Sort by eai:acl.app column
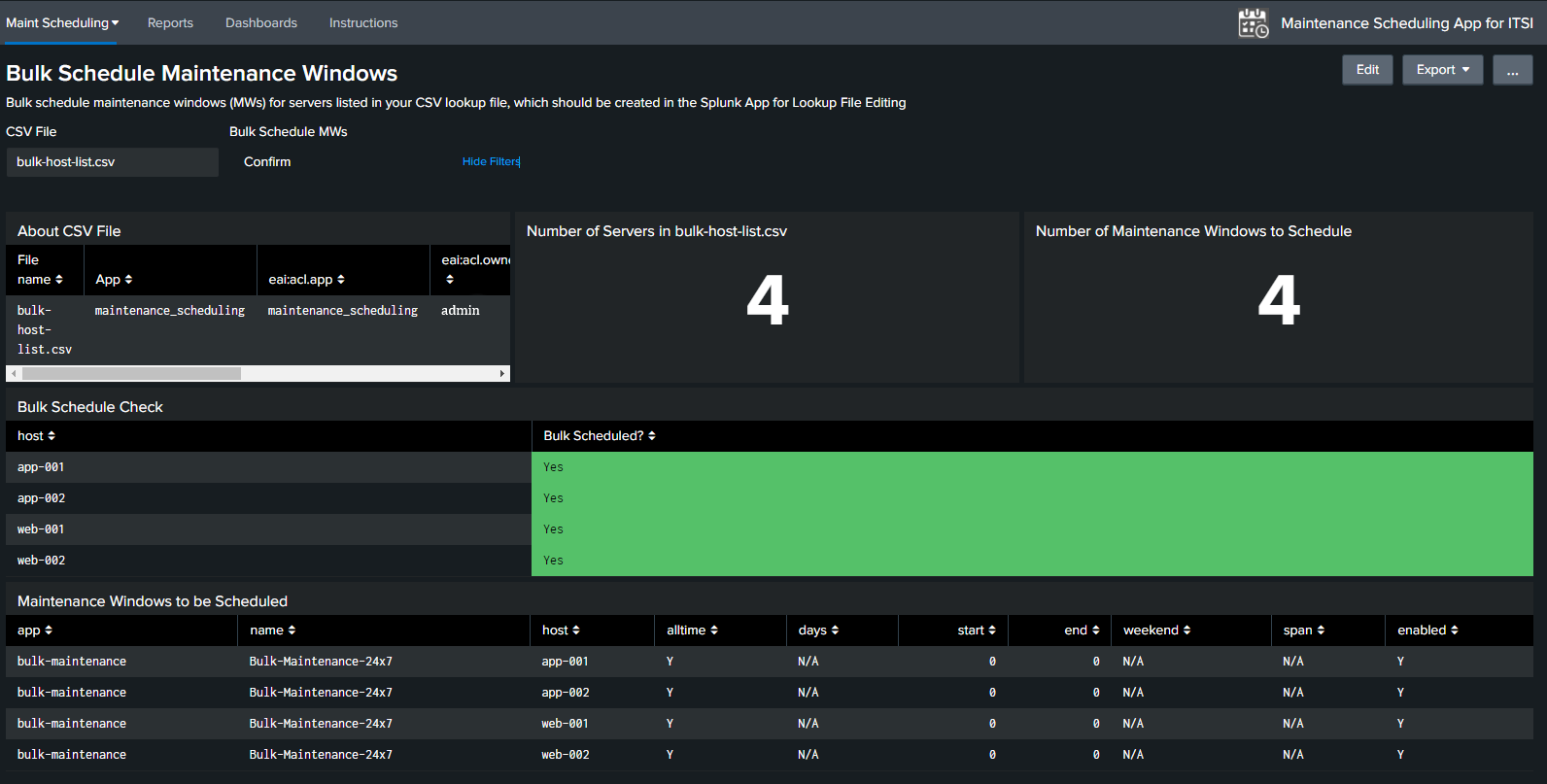 pyautogui.click(x=306, y=280)
